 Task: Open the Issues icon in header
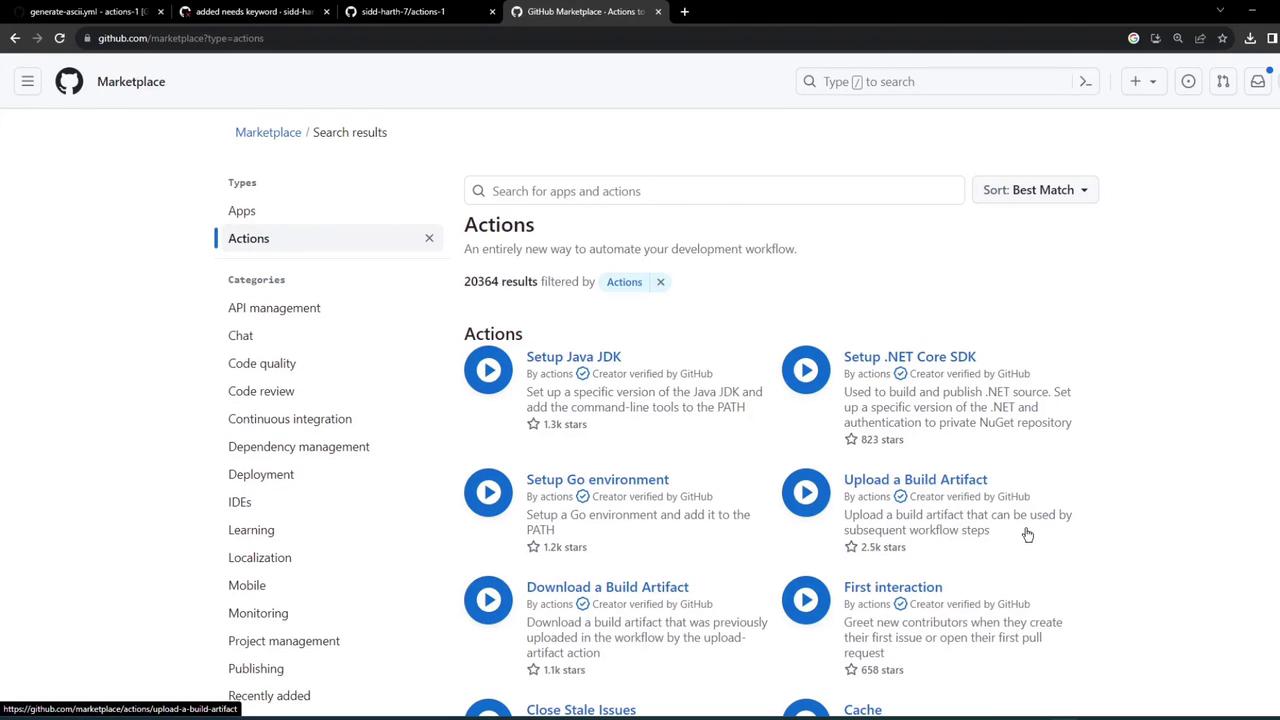(x=1188, y=81)
